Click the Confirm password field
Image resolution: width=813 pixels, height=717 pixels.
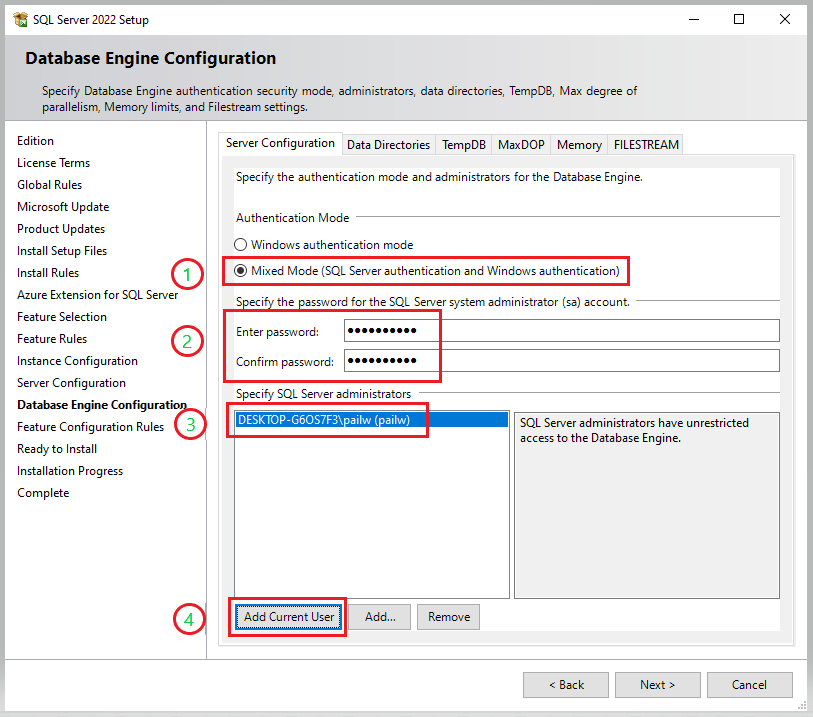tap(560, 361)
